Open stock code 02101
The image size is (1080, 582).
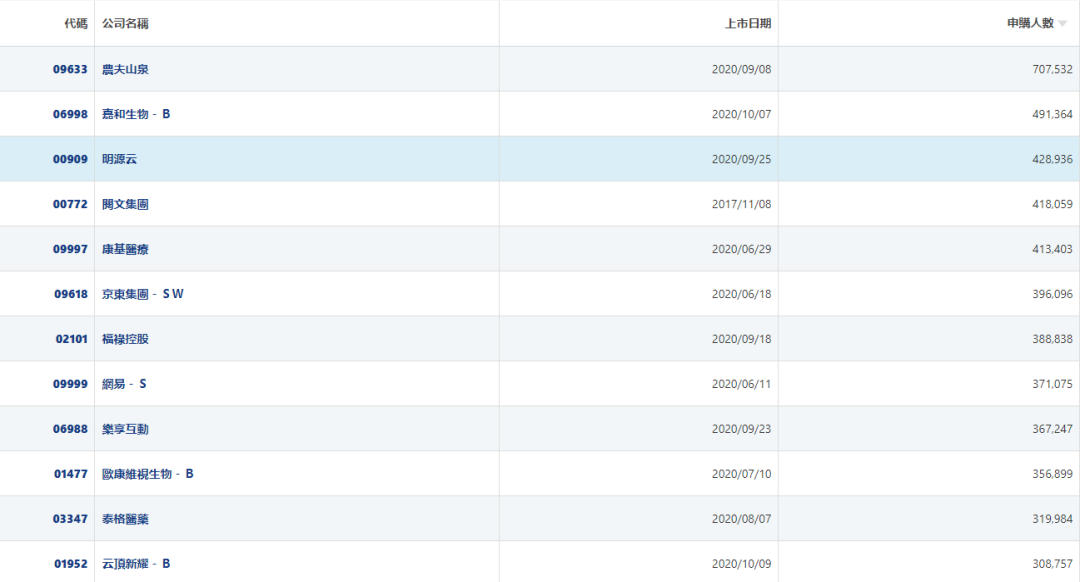[x=72, y=339]
